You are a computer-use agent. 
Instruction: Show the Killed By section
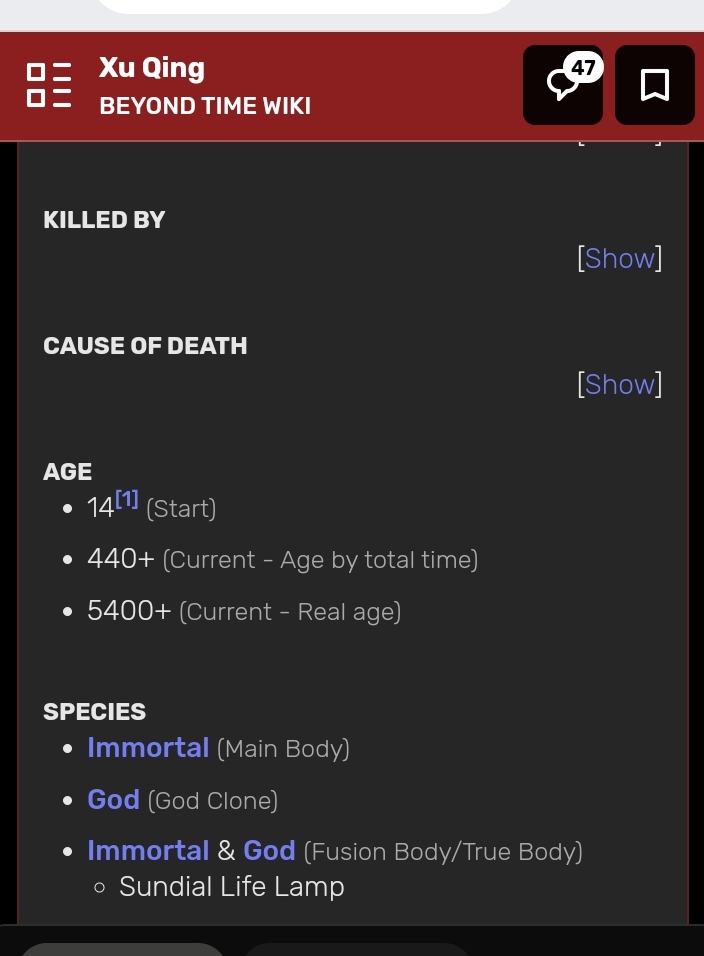pyautogui.click(x=619, y=259)
